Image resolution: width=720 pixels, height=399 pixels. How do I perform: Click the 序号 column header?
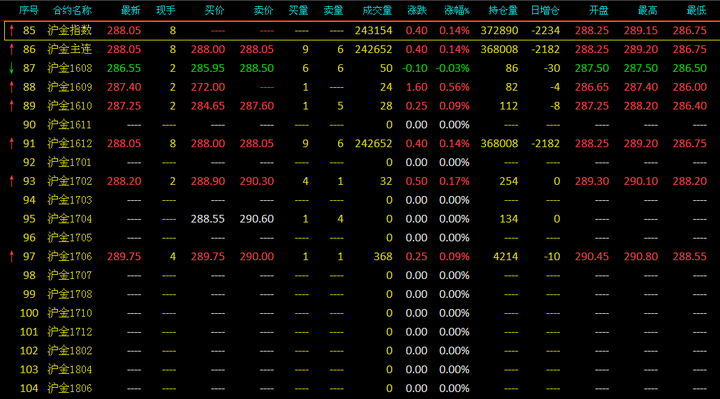28,10
